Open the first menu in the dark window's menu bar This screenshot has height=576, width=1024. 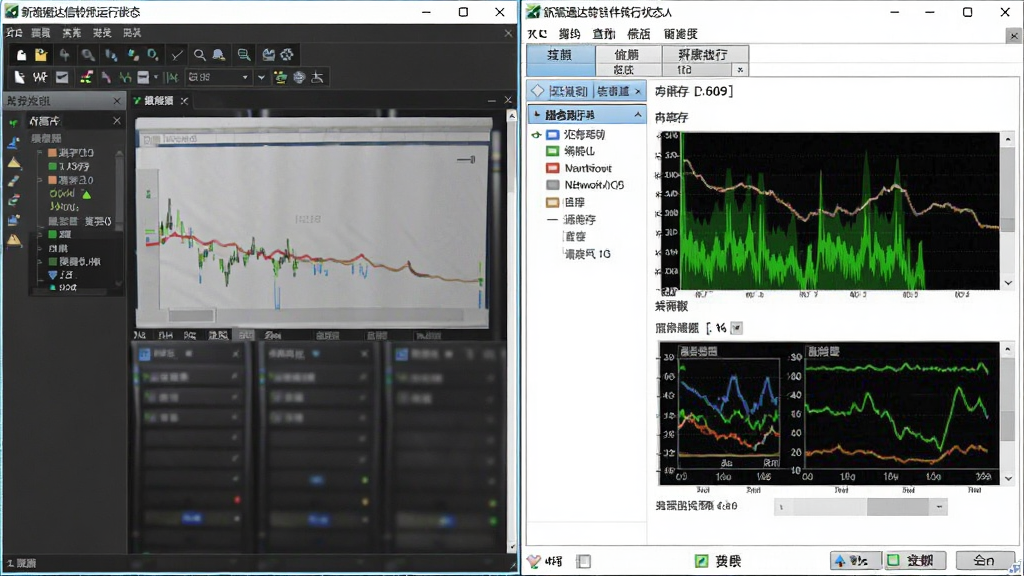coord(14,33)
